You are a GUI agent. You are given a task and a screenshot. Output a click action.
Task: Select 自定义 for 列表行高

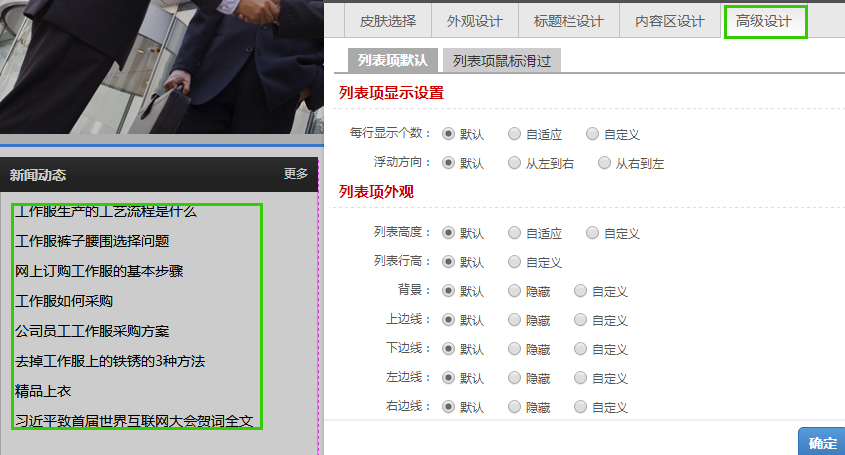click(515, 262)
